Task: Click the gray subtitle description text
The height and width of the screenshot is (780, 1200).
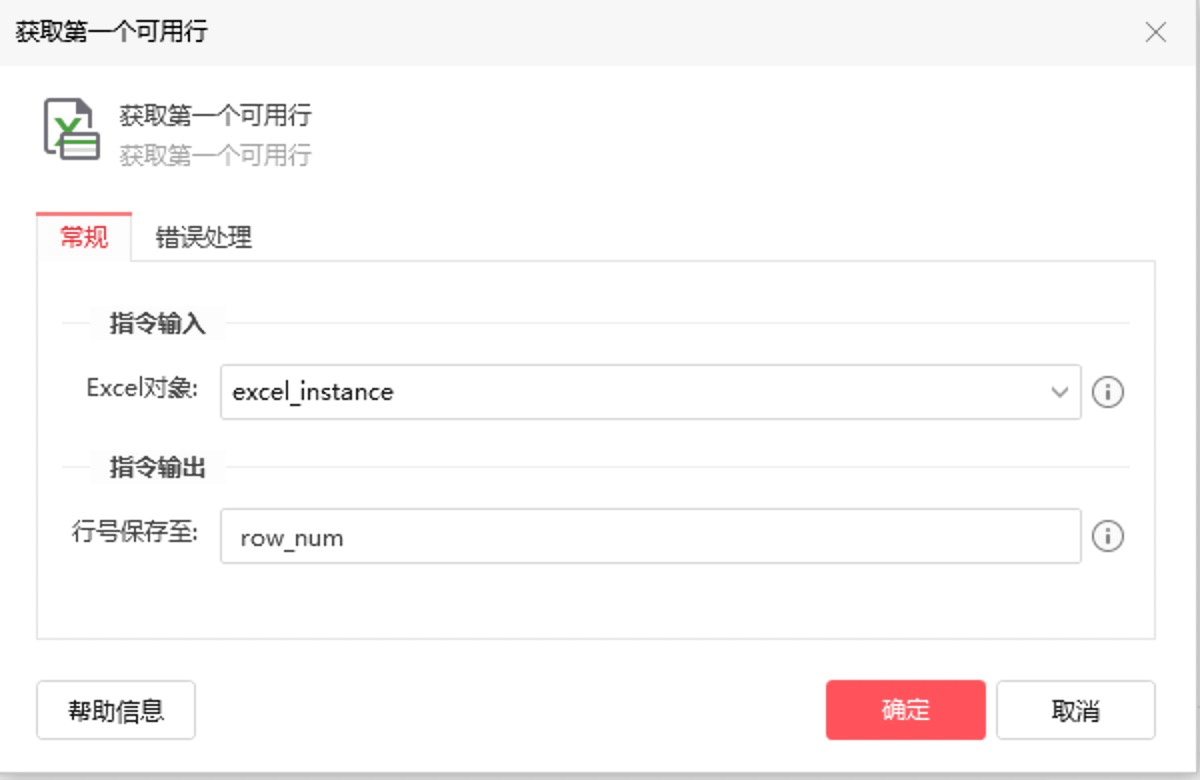Action: click(215, 156)
